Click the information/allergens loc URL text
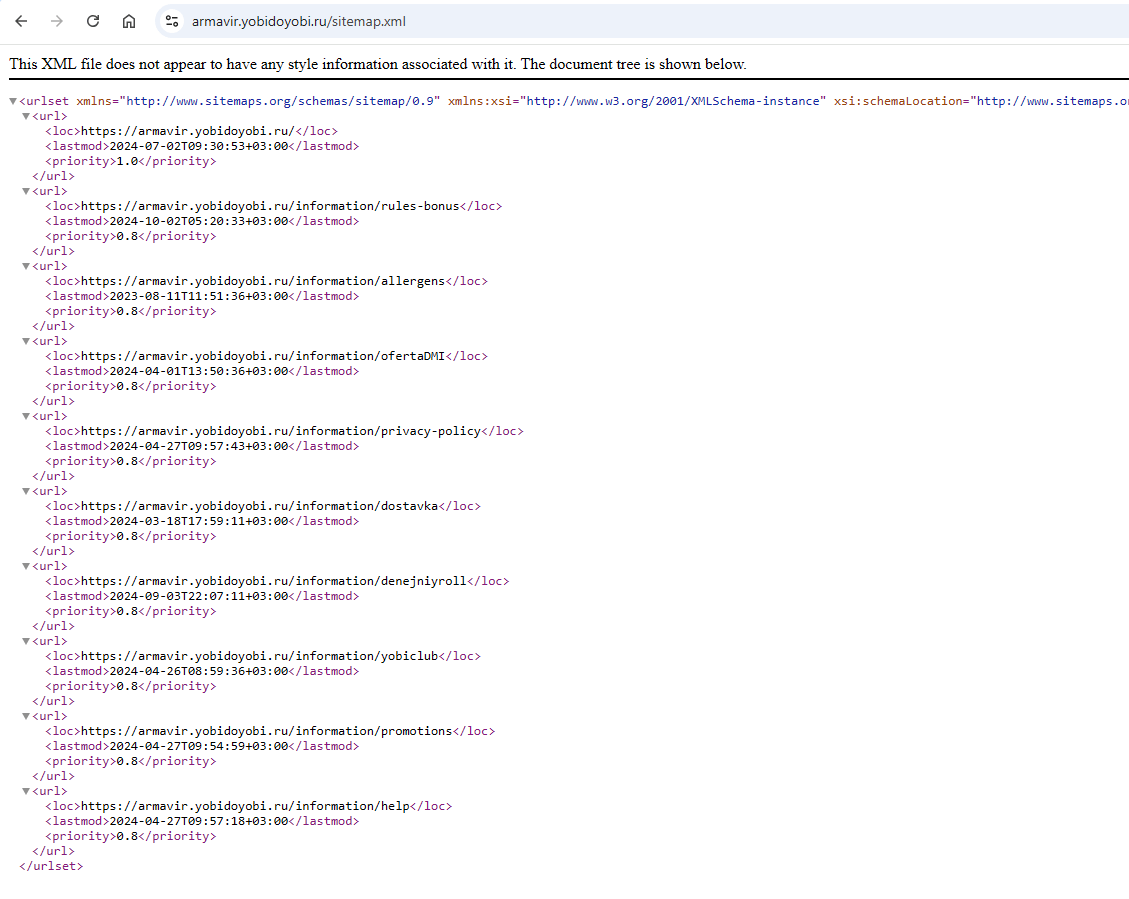The height and width of the screenshot is (899, 1129). pyautogui.click(x=263, y=281)
